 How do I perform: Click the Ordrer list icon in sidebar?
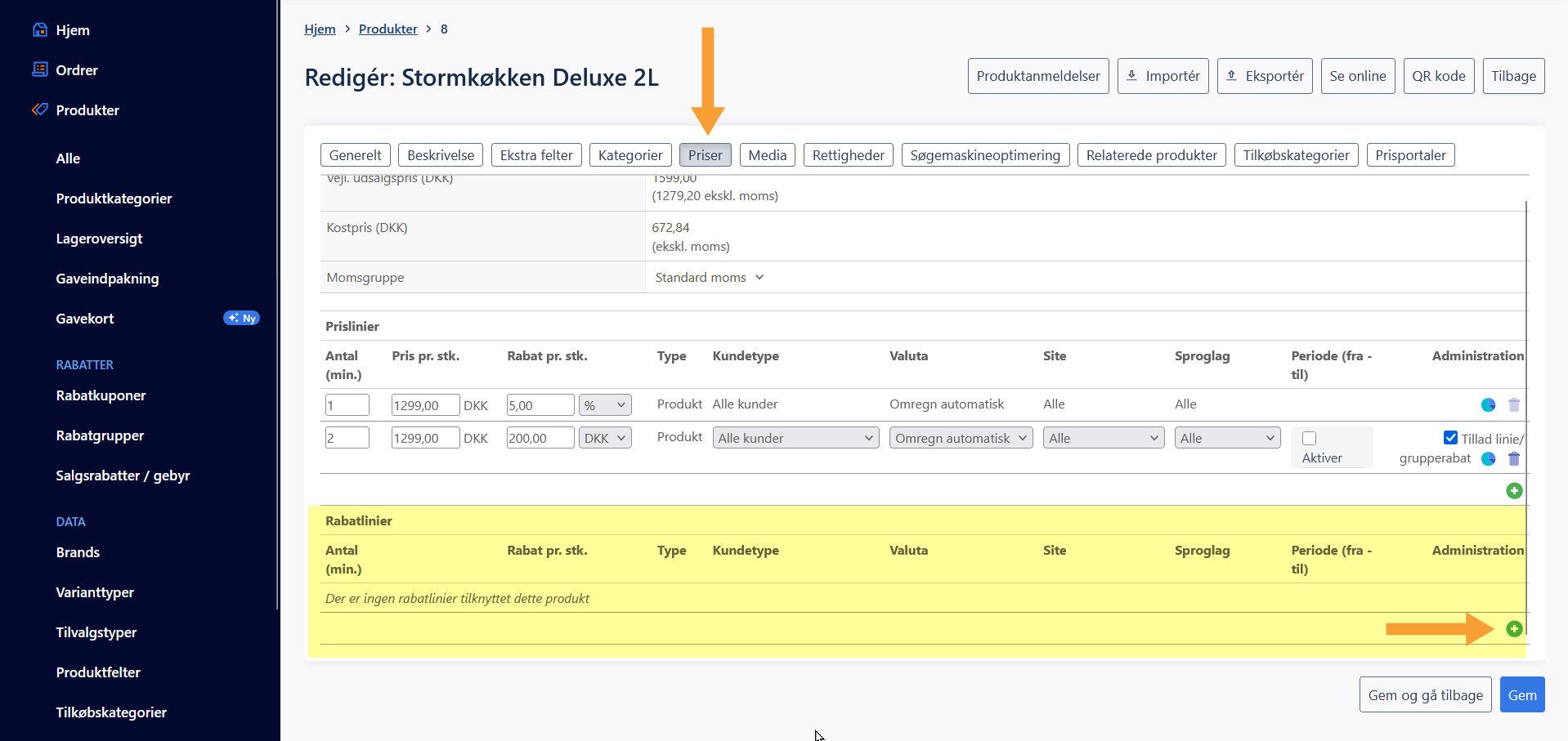pyautogui.click(x=40, y=69)
